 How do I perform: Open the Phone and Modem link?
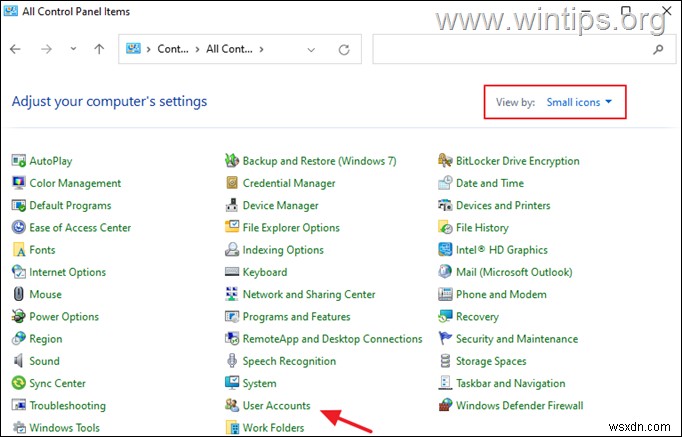pos(501,294)
